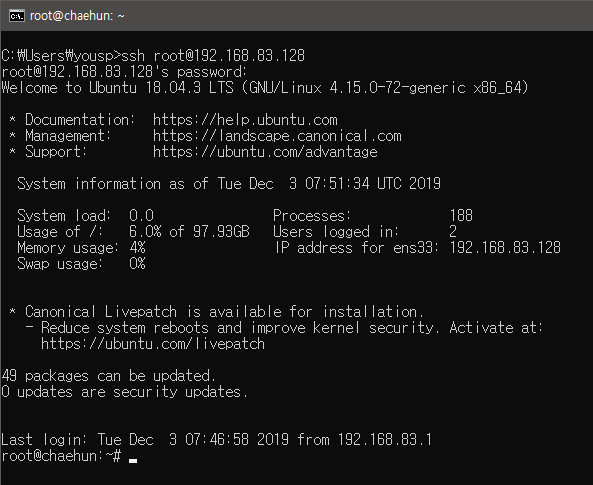Click the disk usage '6.0% of 97.93GB'
593x485 pixels.
pyautogui.click(x=189, y=232)
